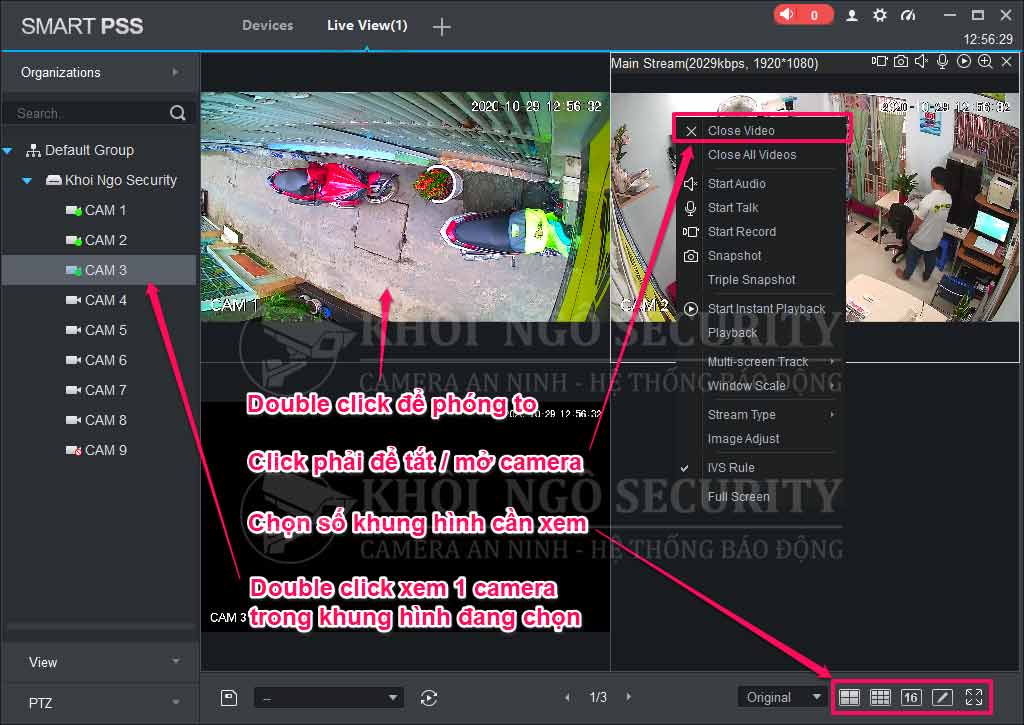Select Image Adjust in the context menu

(x=761, y=439)
